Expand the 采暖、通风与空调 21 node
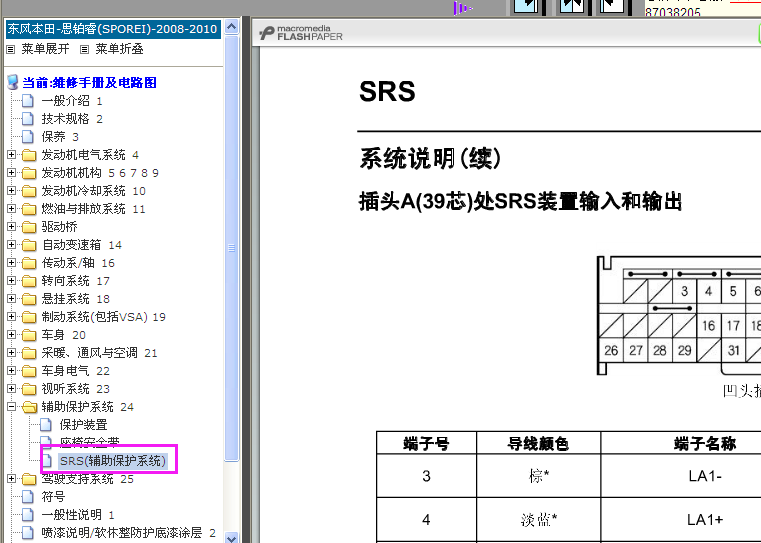 tap(11, 352)
